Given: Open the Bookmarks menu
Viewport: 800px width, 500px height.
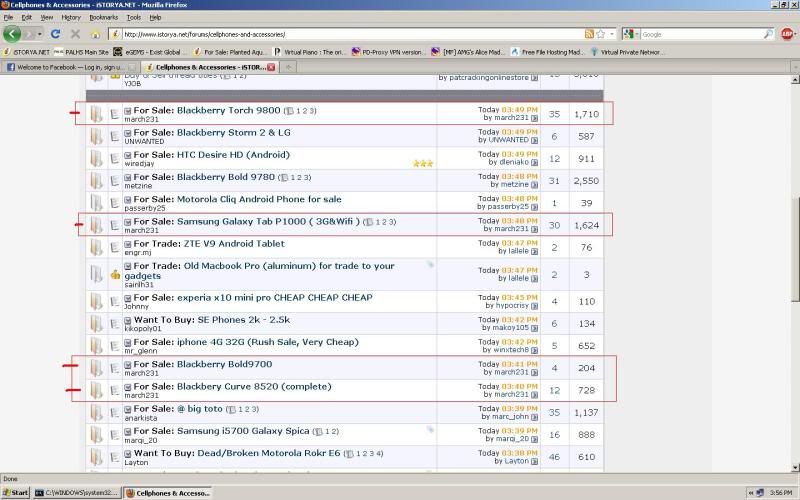Looking at the screenshot, I should (x=103, y=17).
